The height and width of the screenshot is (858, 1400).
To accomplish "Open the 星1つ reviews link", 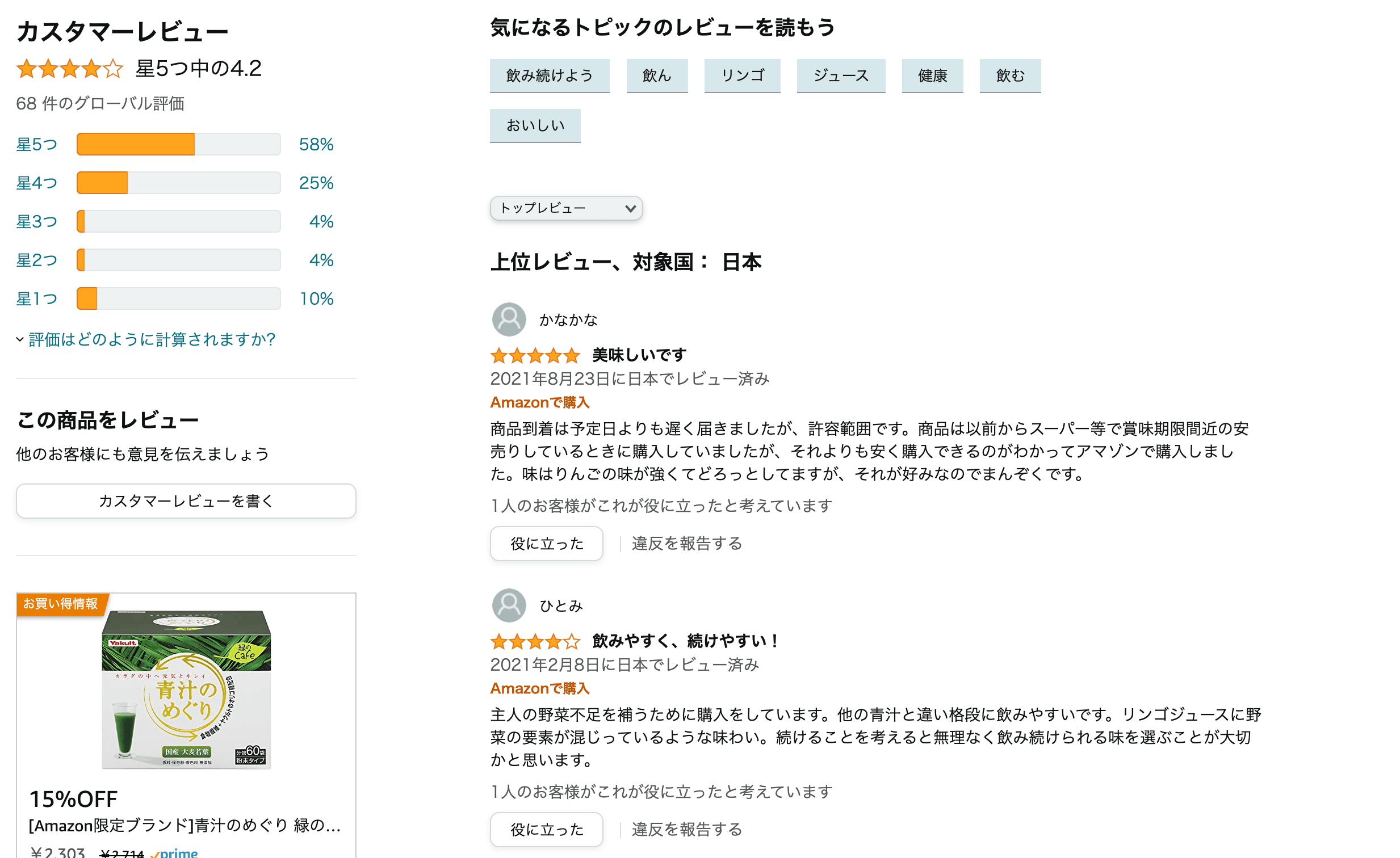I will click(x=37, y=298).
